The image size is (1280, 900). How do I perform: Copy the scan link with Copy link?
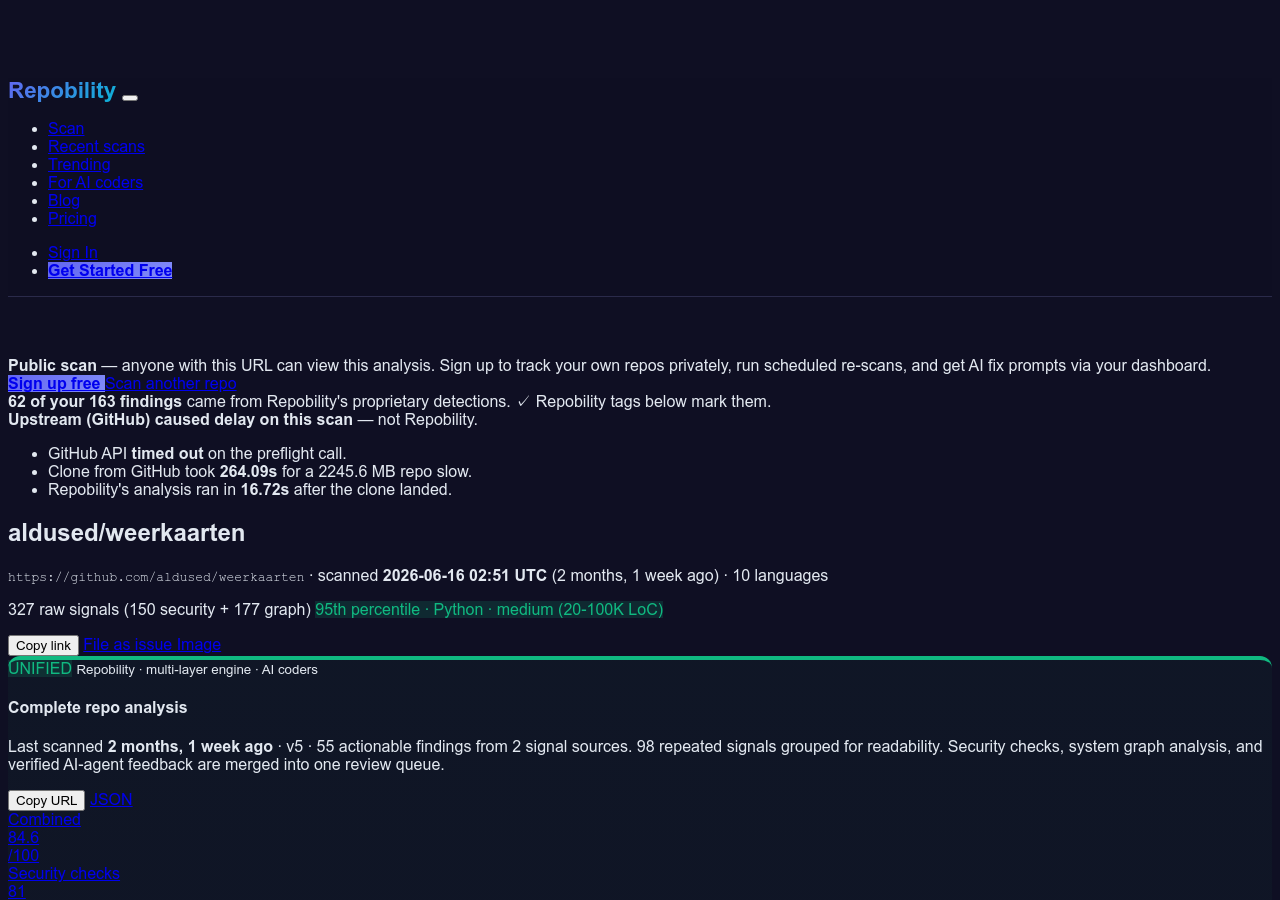(43, 646)
